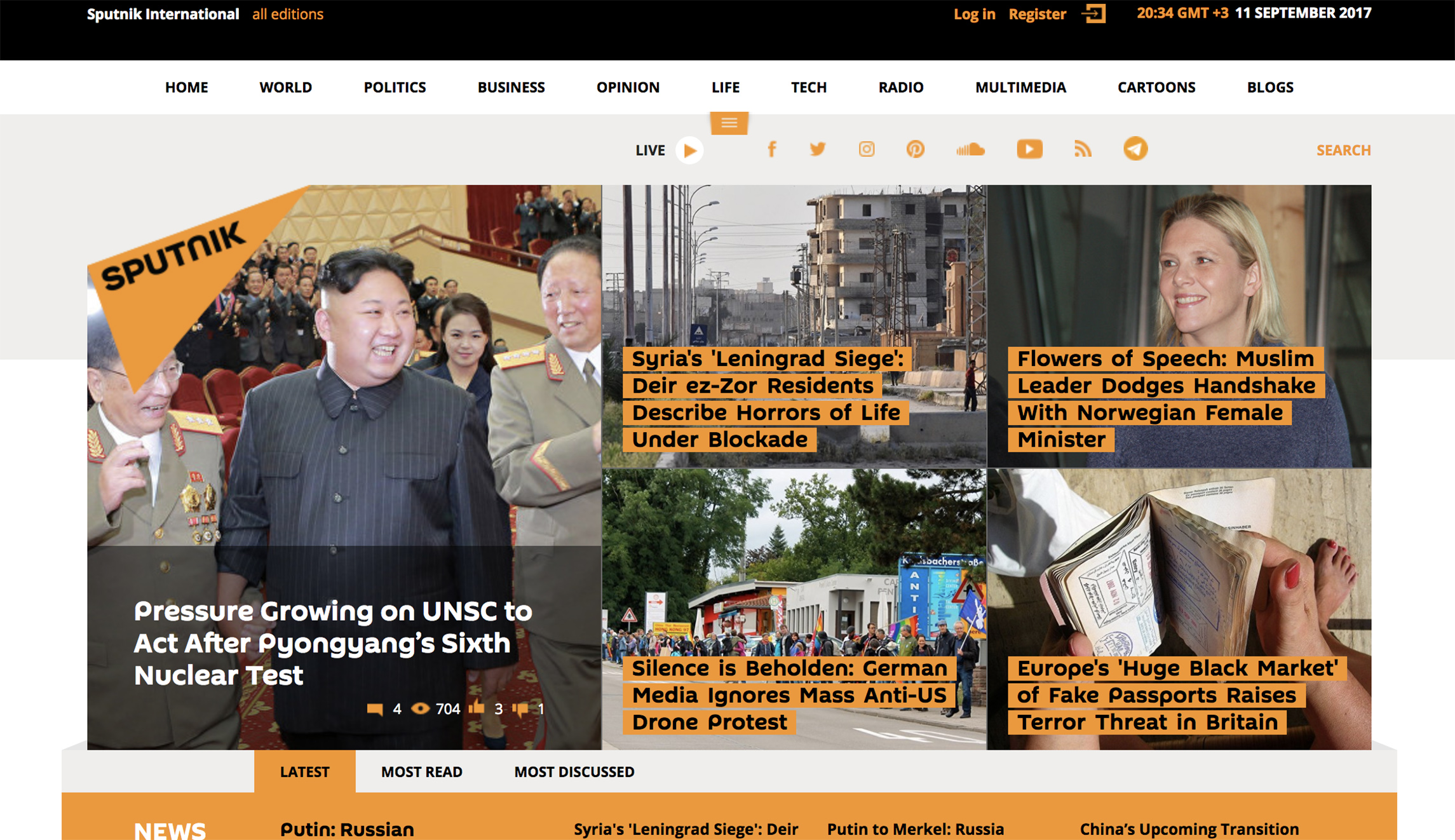This screenshot has height=840, width=1455.
Task: Click the views eye icon showing 704
Action: [420, 708]
